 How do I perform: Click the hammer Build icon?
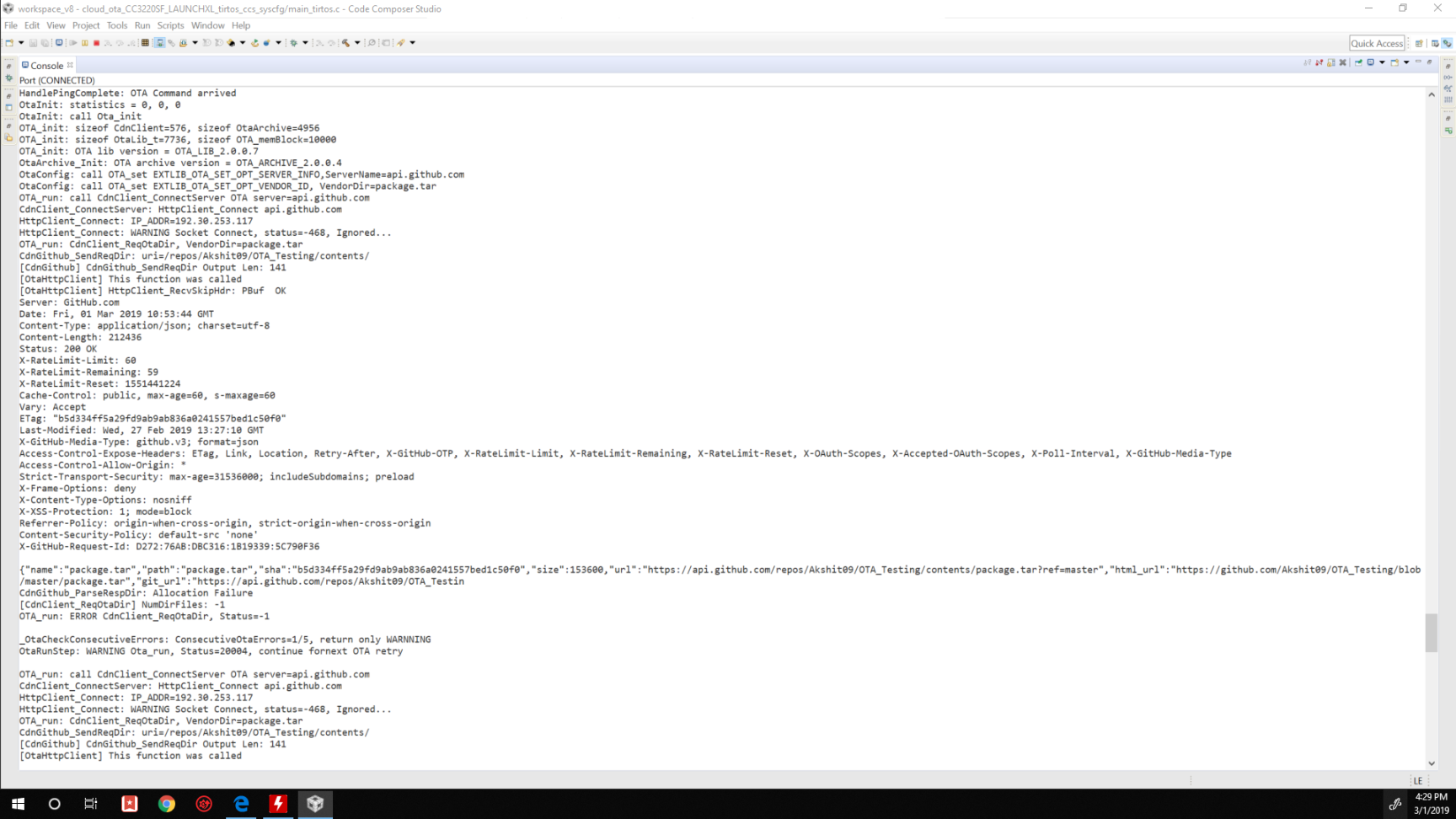345,43
